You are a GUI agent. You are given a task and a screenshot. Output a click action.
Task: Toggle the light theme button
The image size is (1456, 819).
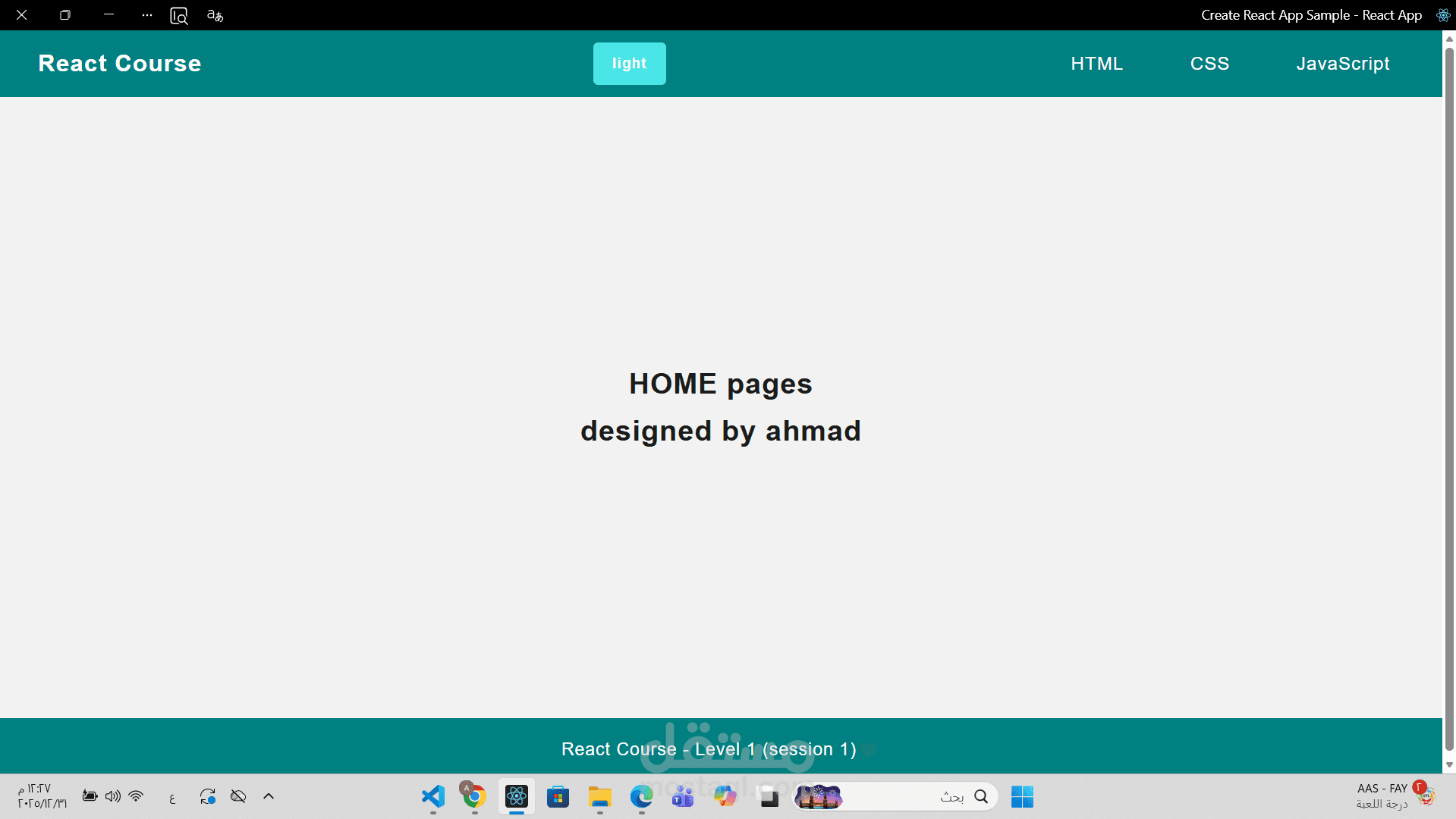pos(629,63)
